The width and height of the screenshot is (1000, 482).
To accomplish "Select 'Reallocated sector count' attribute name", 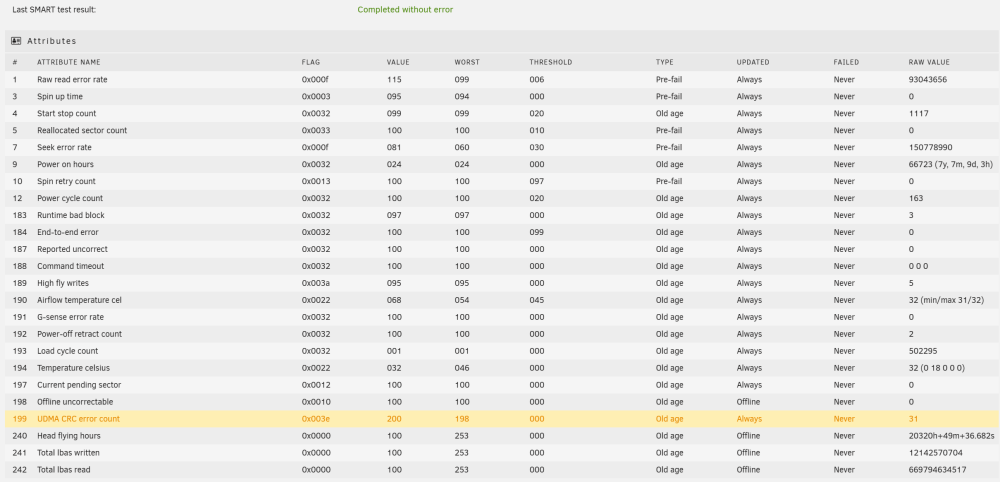I will tap(82, 130).
